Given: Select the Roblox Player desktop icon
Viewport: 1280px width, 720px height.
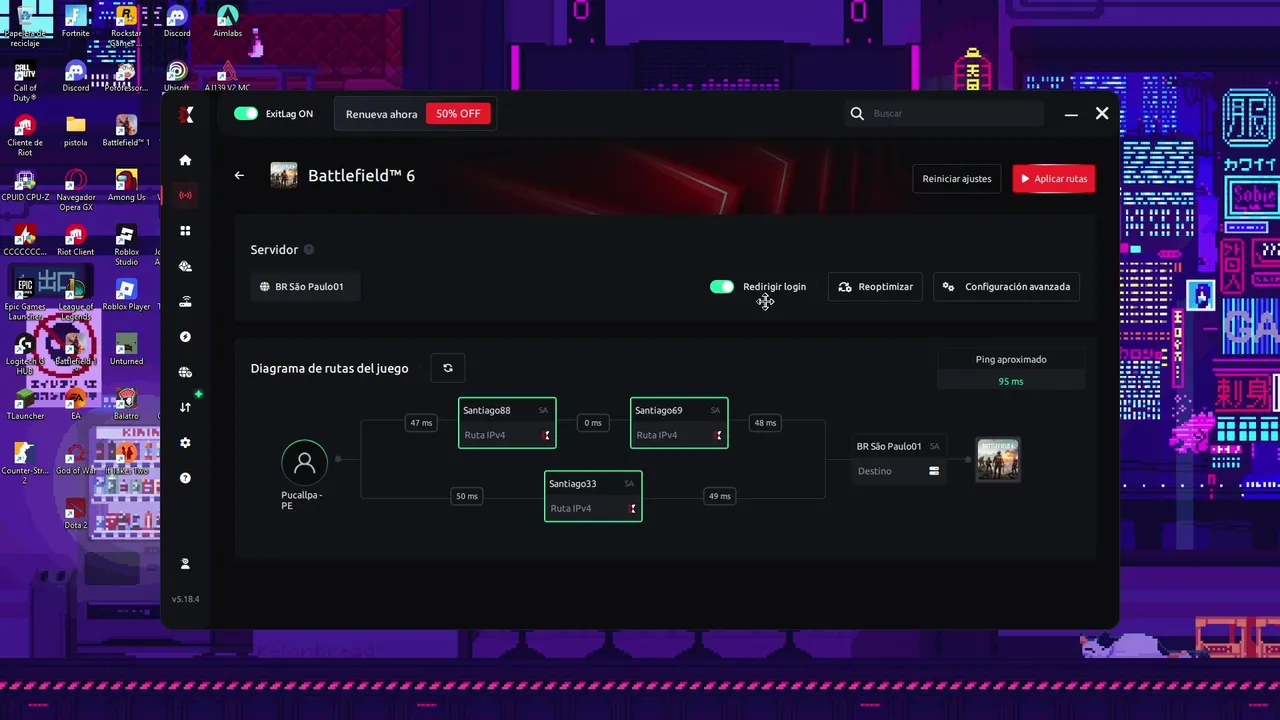Looking at the screenshot, I should (x=126, y=295).
